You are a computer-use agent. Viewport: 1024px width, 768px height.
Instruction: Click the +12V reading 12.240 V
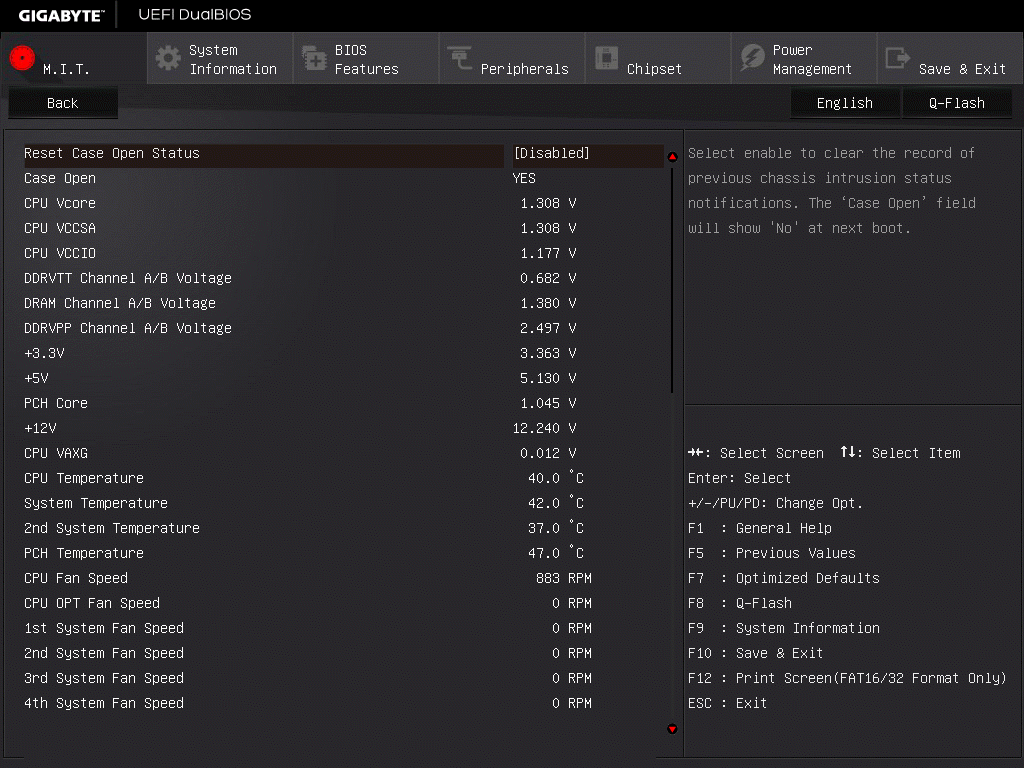(545, 428)
